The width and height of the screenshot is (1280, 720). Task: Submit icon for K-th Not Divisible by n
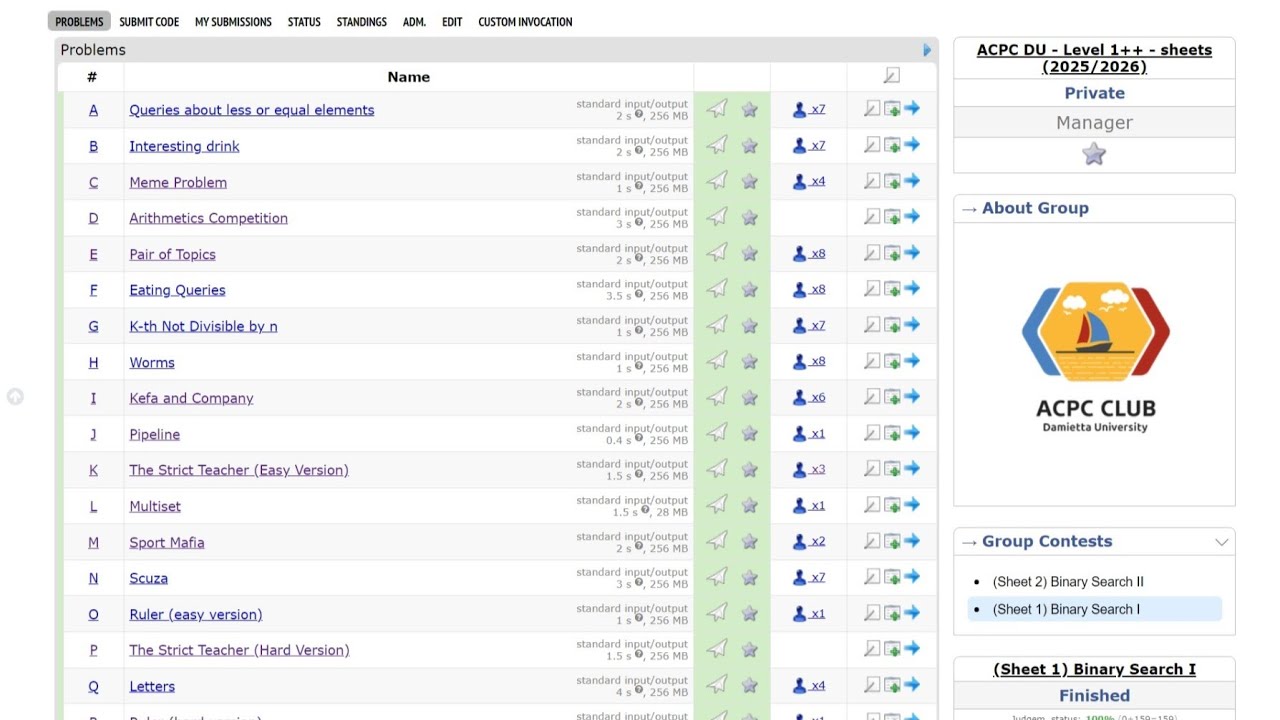pyautogui.click(x=717, y=325)
